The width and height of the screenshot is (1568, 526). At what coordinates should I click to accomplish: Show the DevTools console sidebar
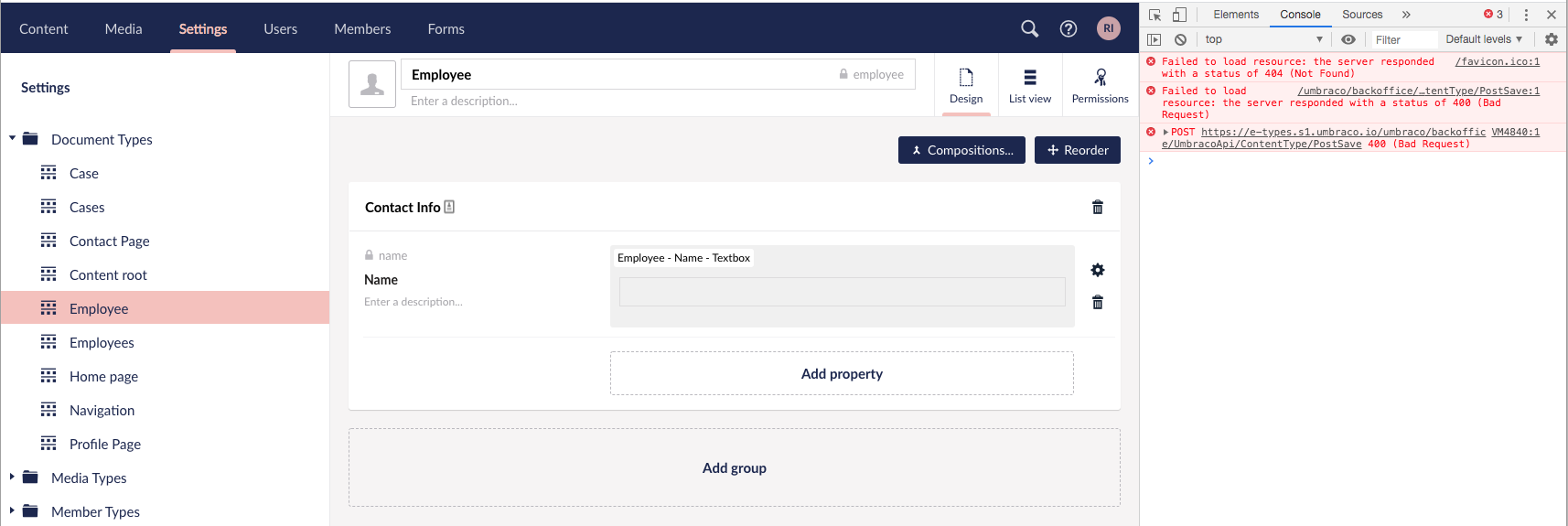pyautogui.click(x=1155, y=39)
